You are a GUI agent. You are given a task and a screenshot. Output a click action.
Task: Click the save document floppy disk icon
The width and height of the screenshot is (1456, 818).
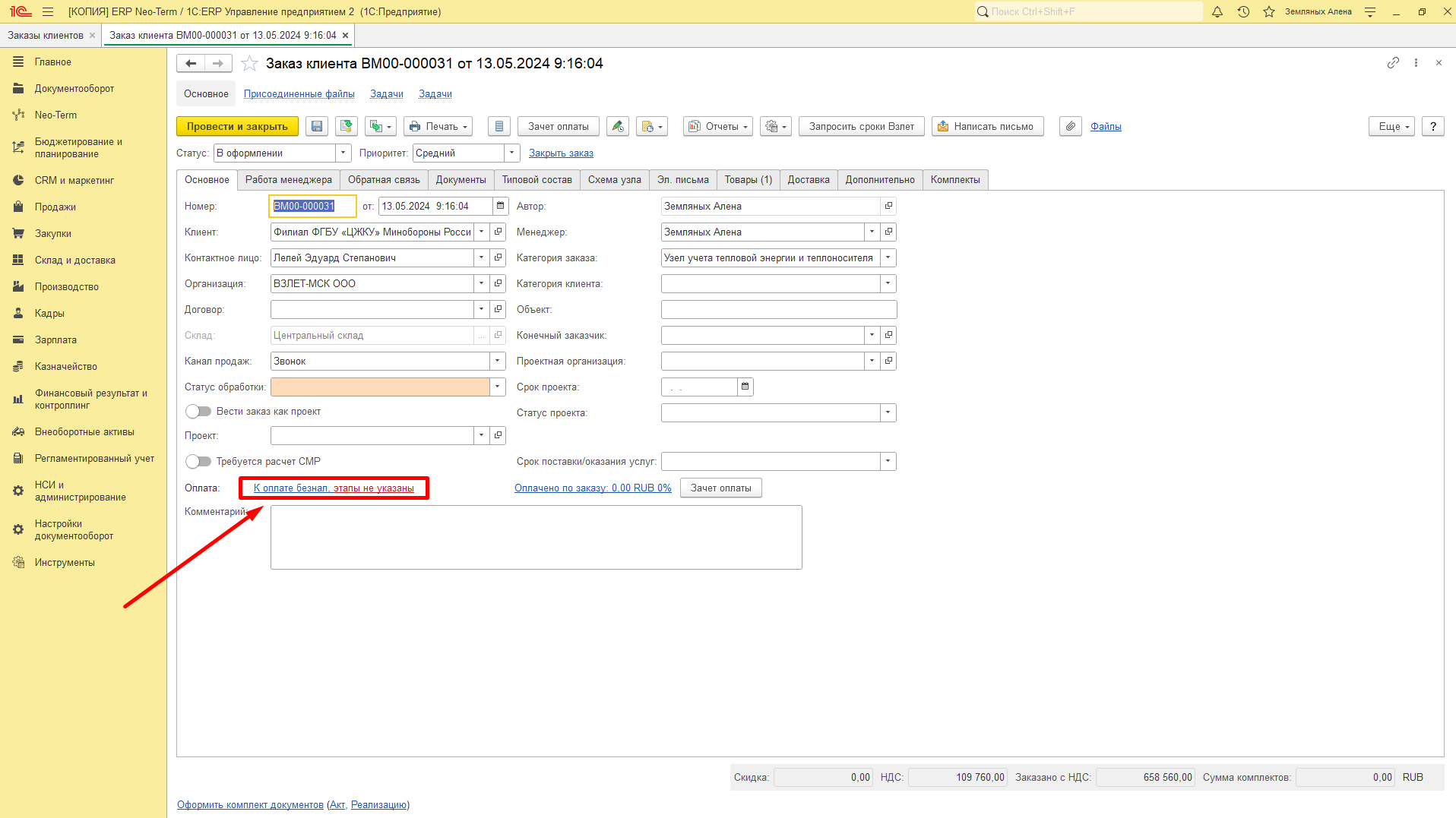(x=317, y=126)
